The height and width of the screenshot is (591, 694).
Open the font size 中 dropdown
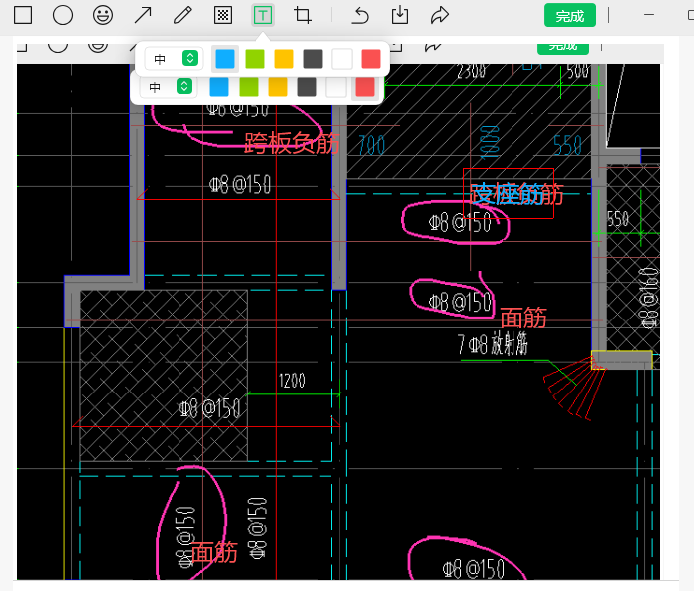click(174, 58)
